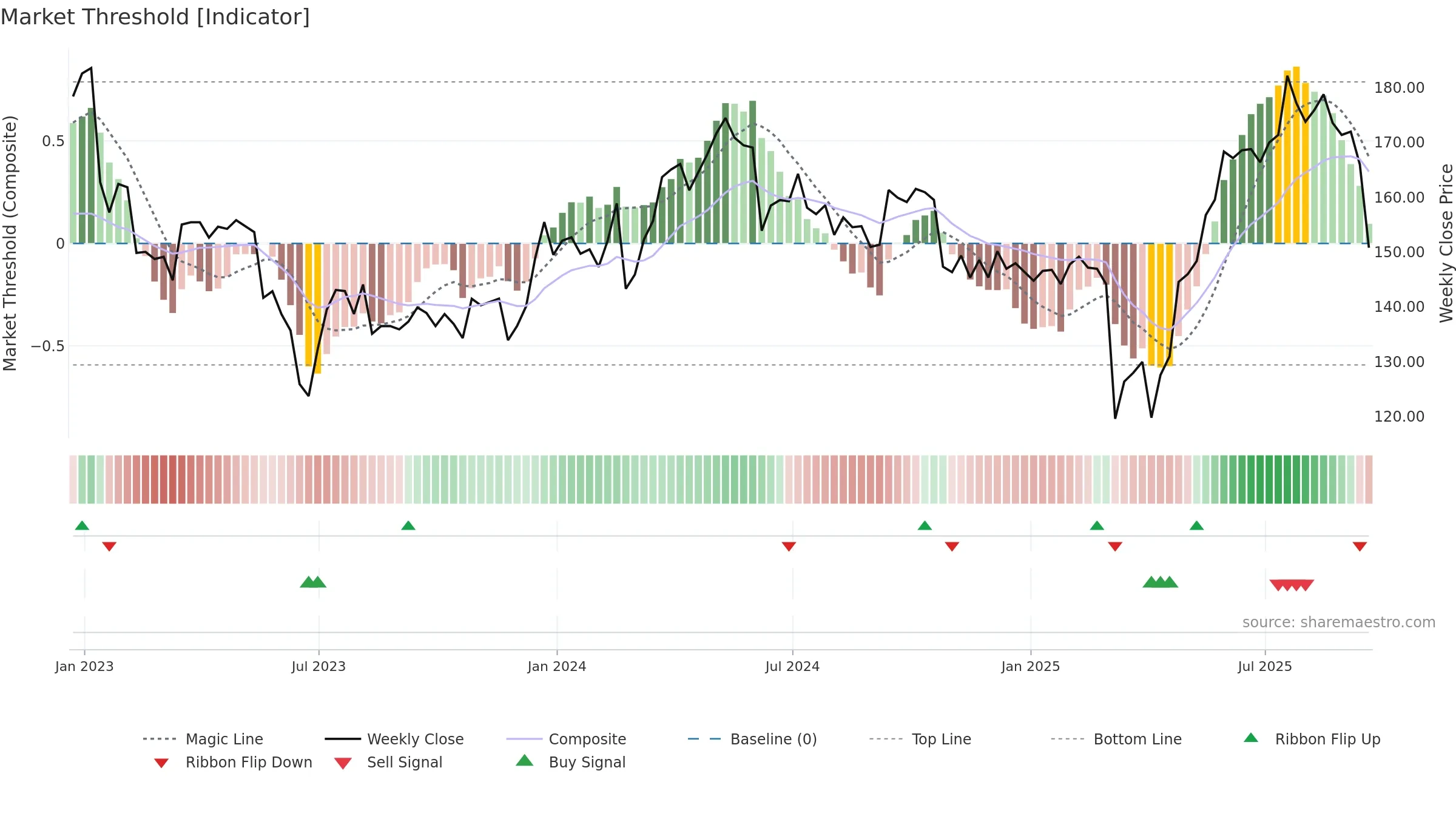The image size is (1456, 819).
Task: Toggle the Weekly Close legend entry
Action: point(394,739)
